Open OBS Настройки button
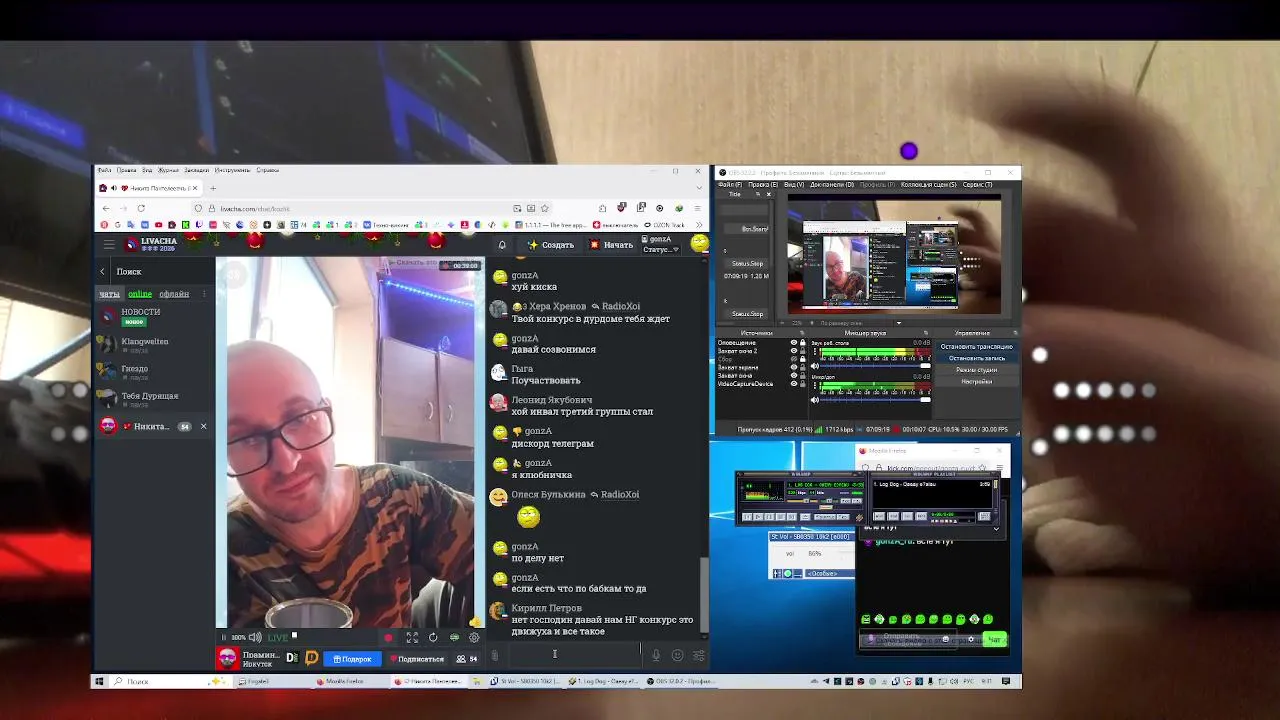This screenshot has height=720, width=1280. pos(977,381)
